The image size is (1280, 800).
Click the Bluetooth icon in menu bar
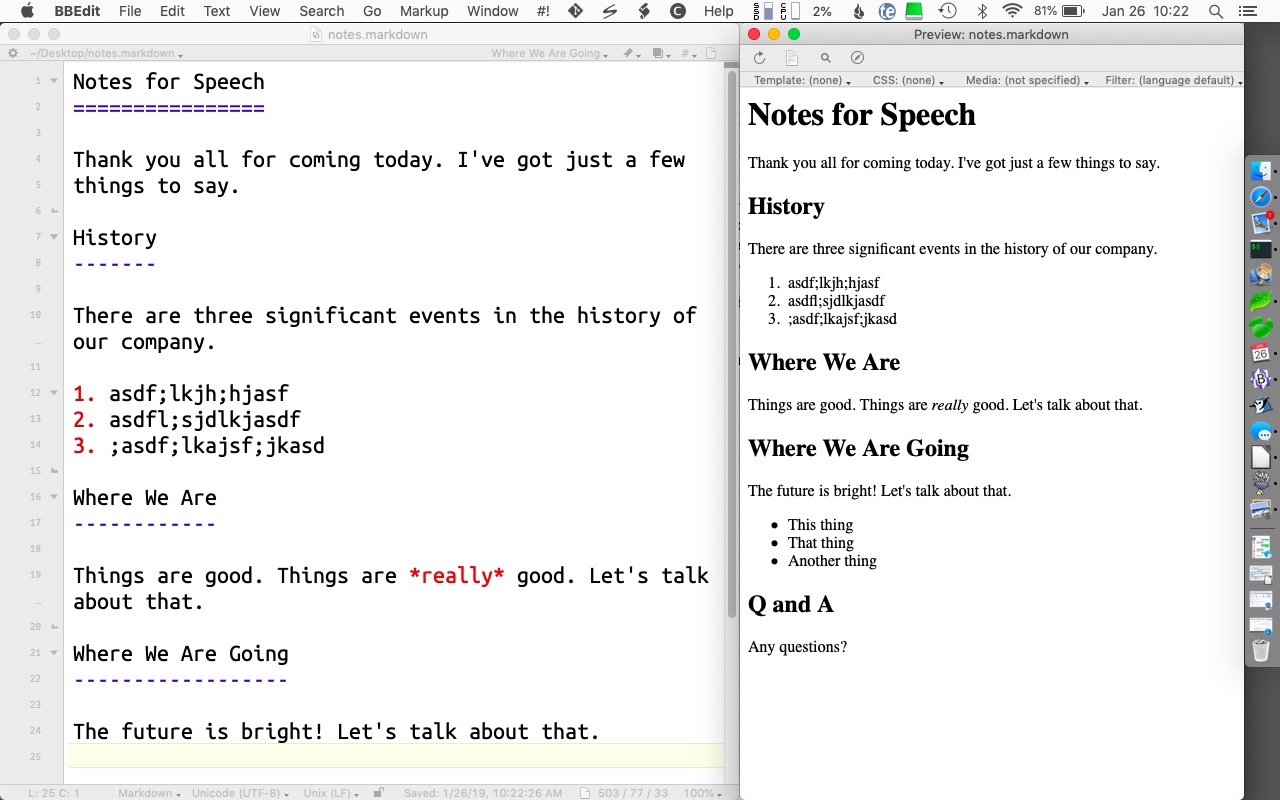point(982,11)
